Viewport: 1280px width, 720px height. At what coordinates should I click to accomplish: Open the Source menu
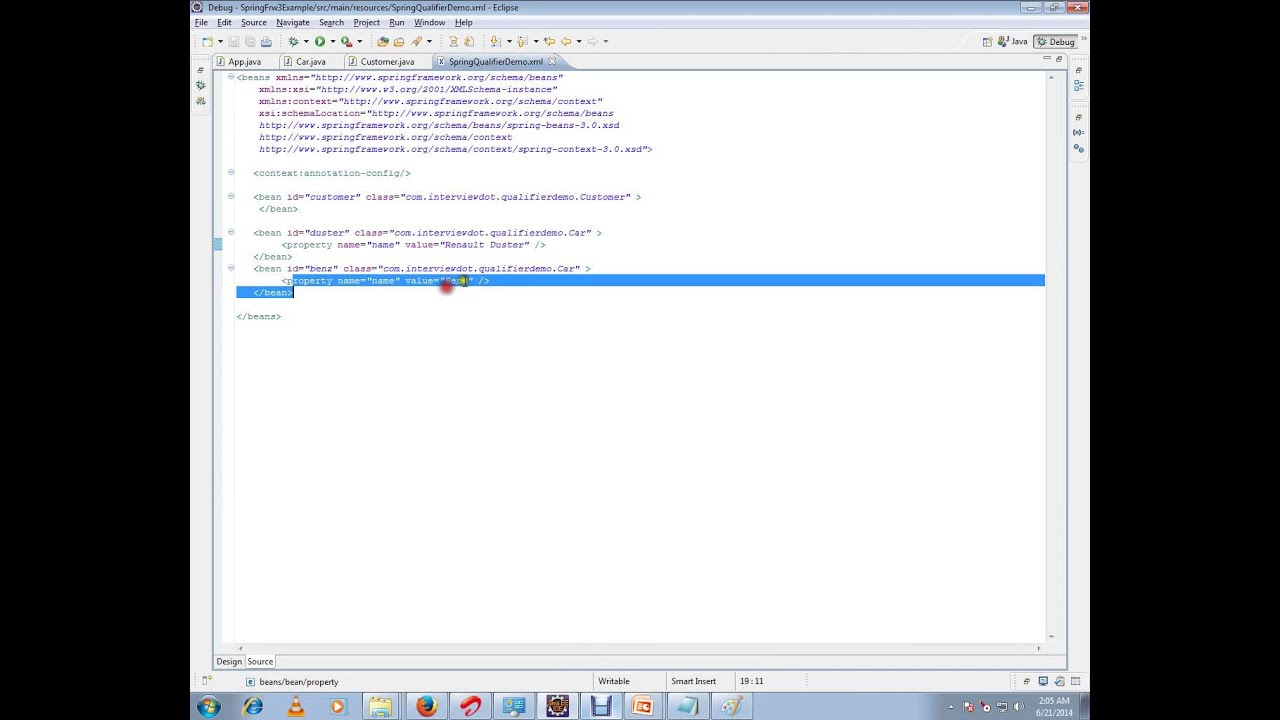253,22
